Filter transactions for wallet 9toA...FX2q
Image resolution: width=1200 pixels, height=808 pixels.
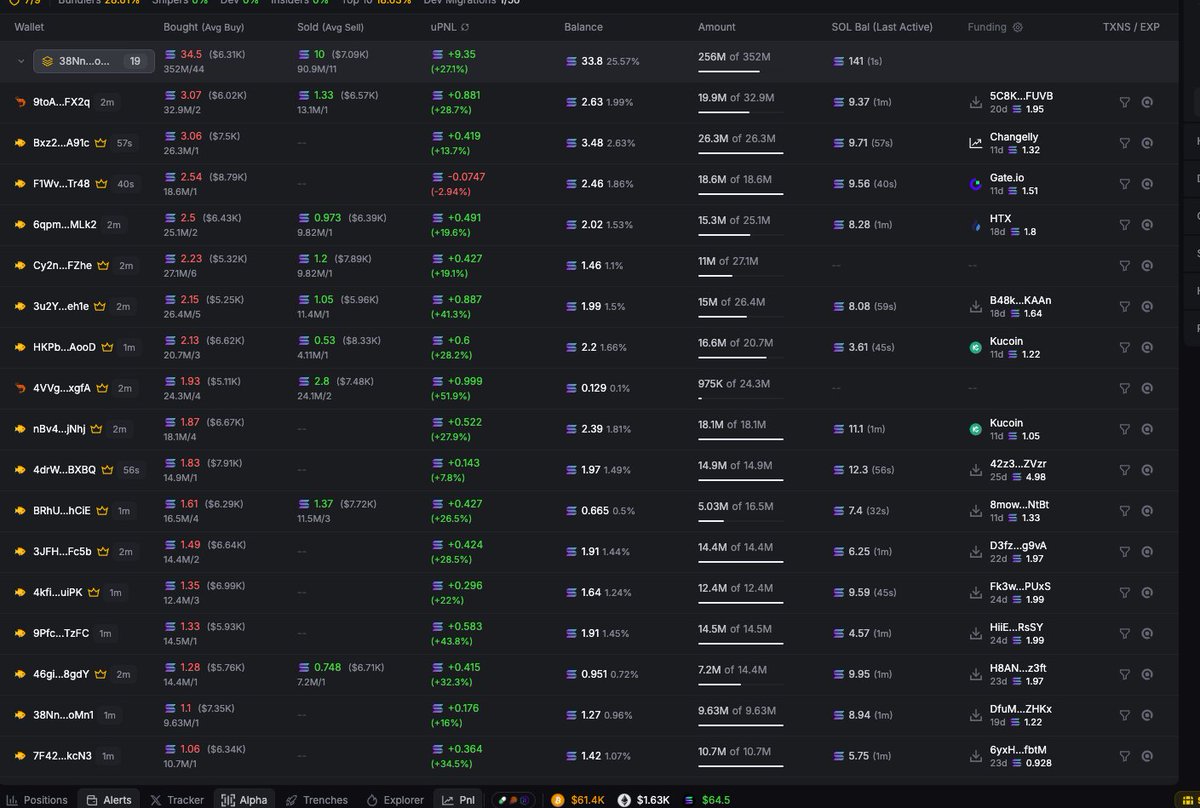[x=1124, y=102]
